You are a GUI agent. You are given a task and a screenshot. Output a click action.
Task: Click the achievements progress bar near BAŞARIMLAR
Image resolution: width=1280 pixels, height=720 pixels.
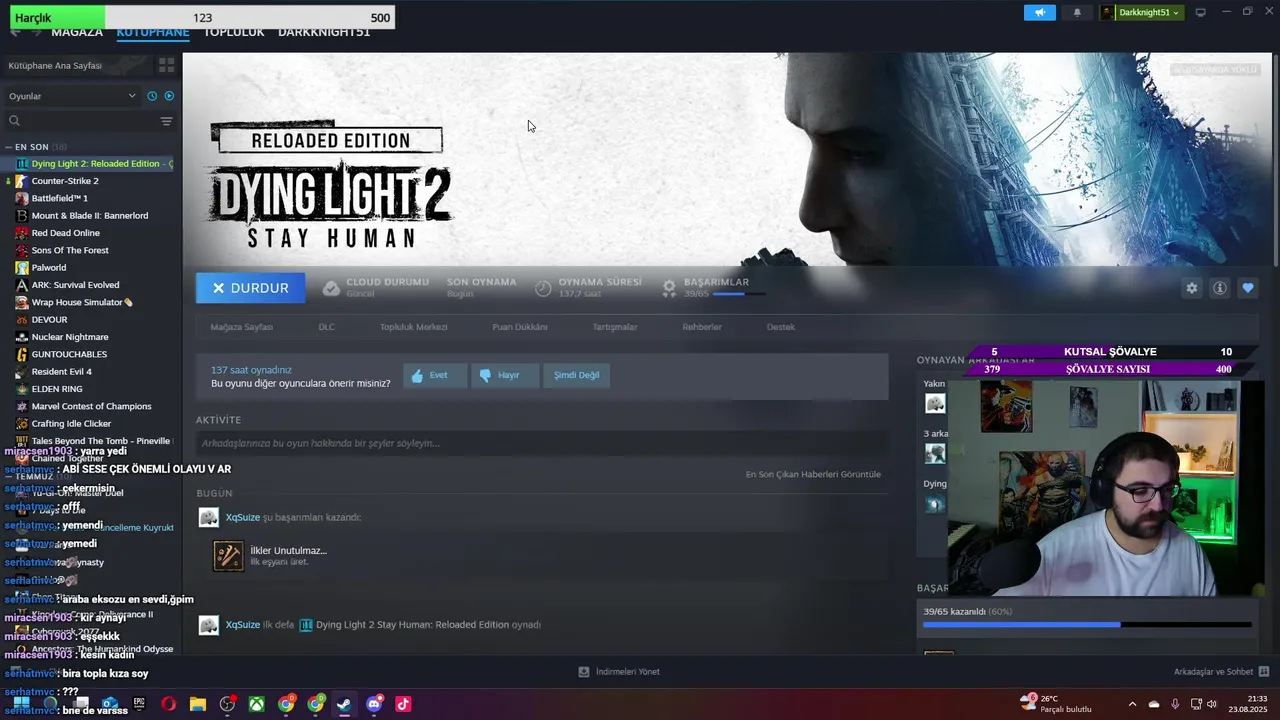click(x=739, y=294)
